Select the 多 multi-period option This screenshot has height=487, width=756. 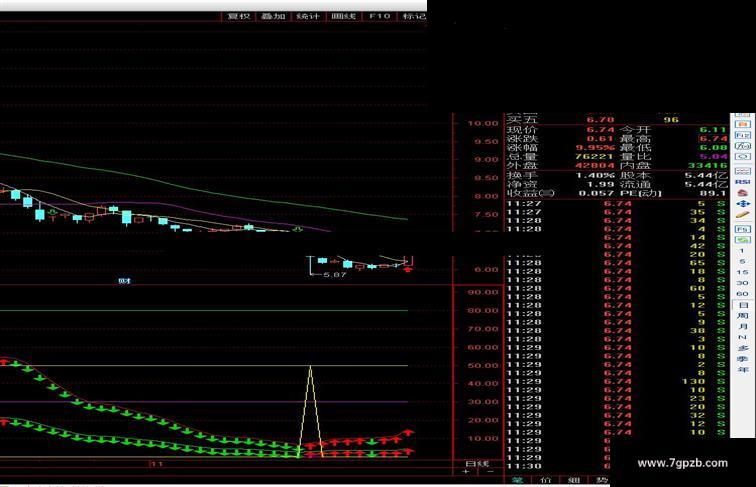click(742, 348)
